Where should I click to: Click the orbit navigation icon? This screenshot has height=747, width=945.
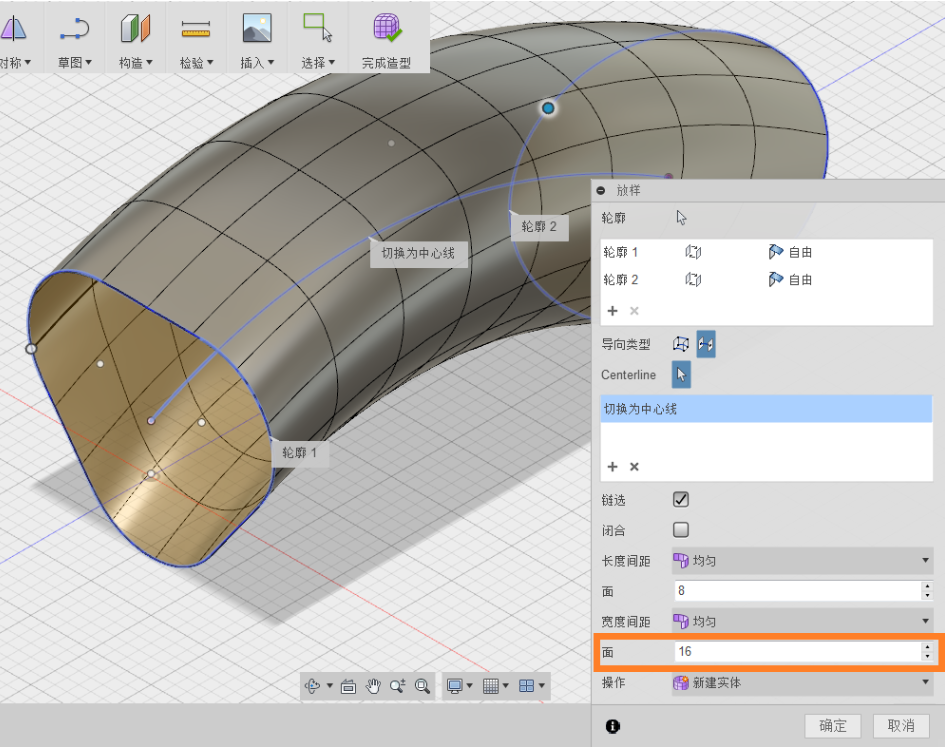(x=314, y=686)
